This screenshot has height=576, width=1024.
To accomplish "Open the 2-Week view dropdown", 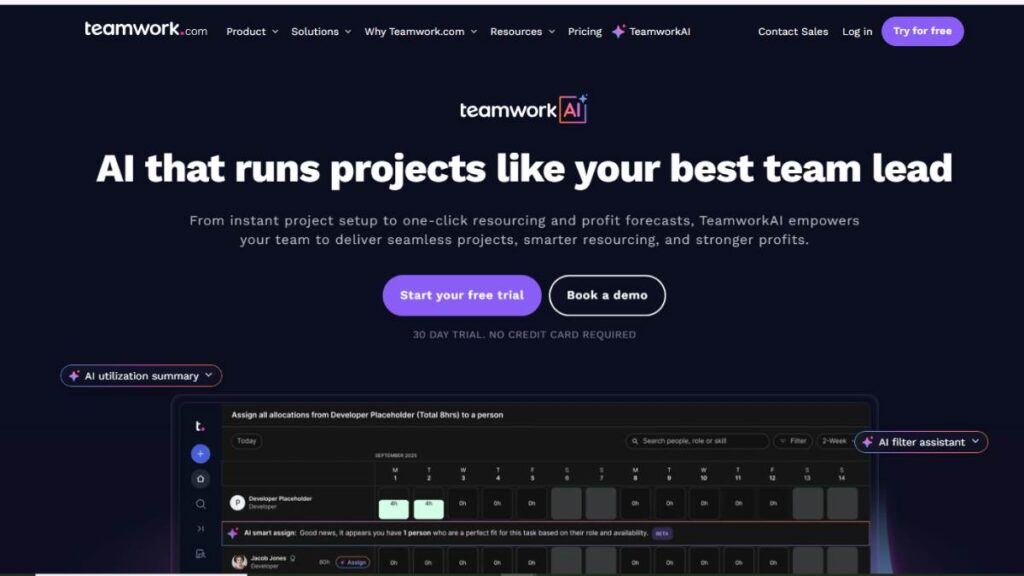I will pos(835,441).
